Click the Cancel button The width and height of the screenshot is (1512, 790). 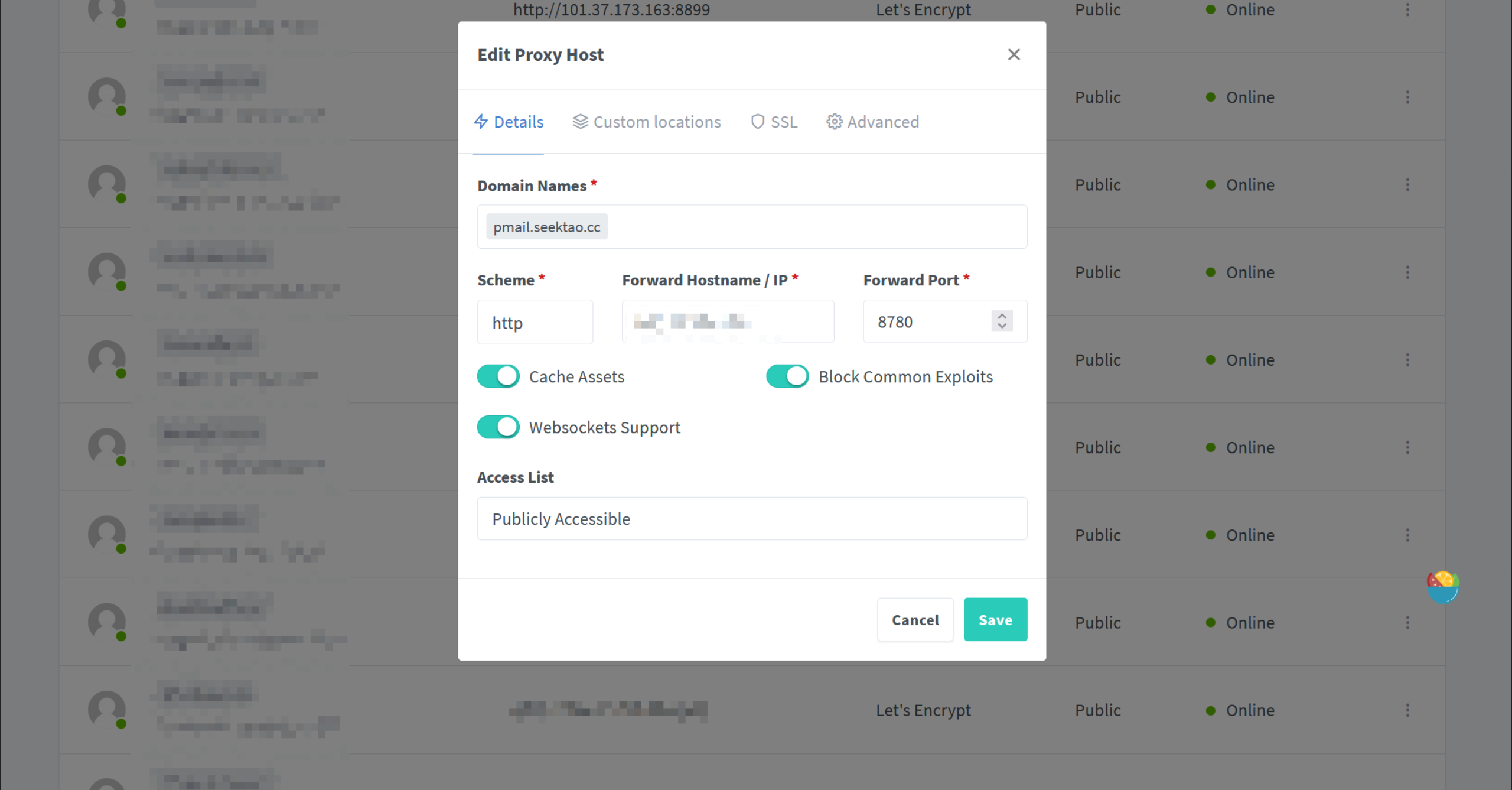coord(915,619)
